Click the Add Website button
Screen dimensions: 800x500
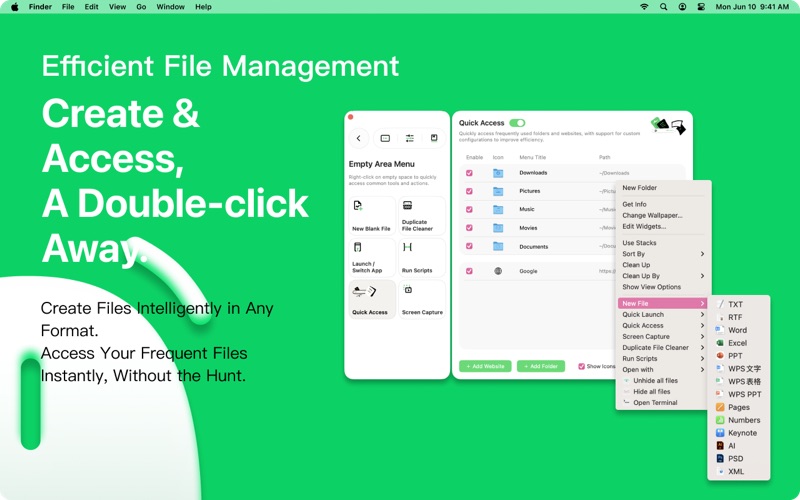[485, 366]
